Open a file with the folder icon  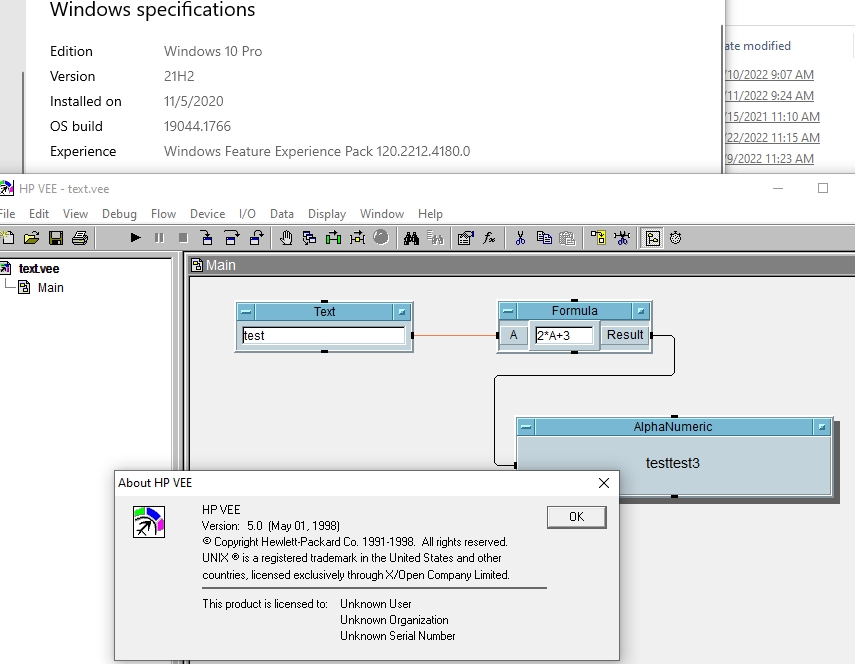[x=32, y=238]
